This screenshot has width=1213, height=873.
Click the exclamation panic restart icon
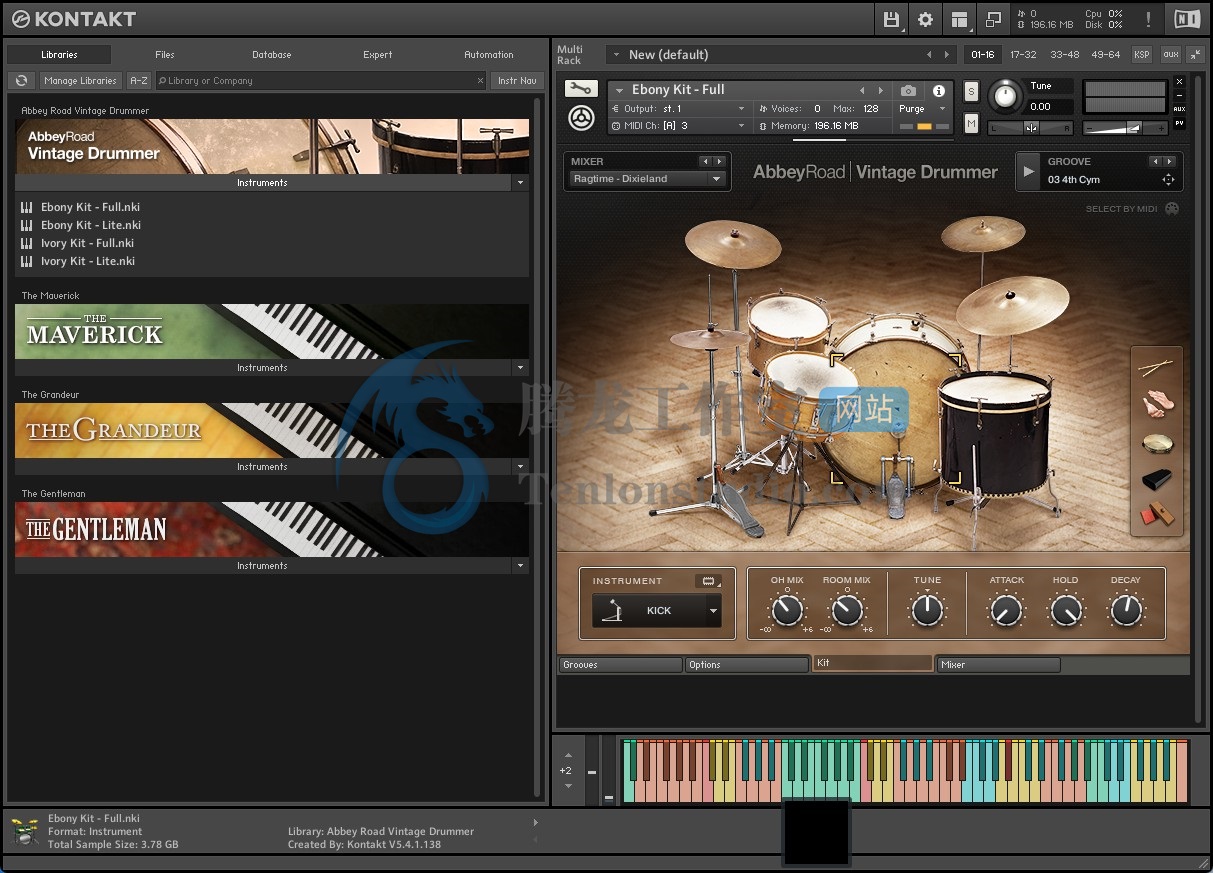(x=1148, y=19)
